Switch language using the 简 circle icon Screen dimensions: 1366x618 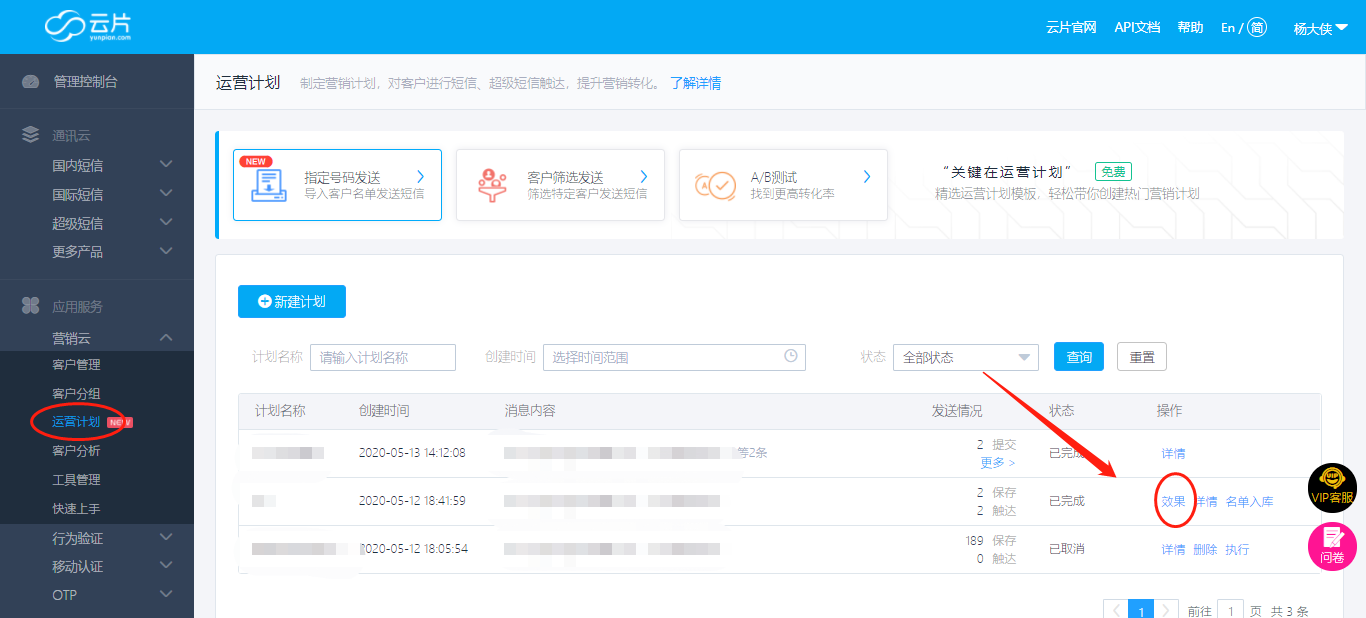pos(1257,28)
